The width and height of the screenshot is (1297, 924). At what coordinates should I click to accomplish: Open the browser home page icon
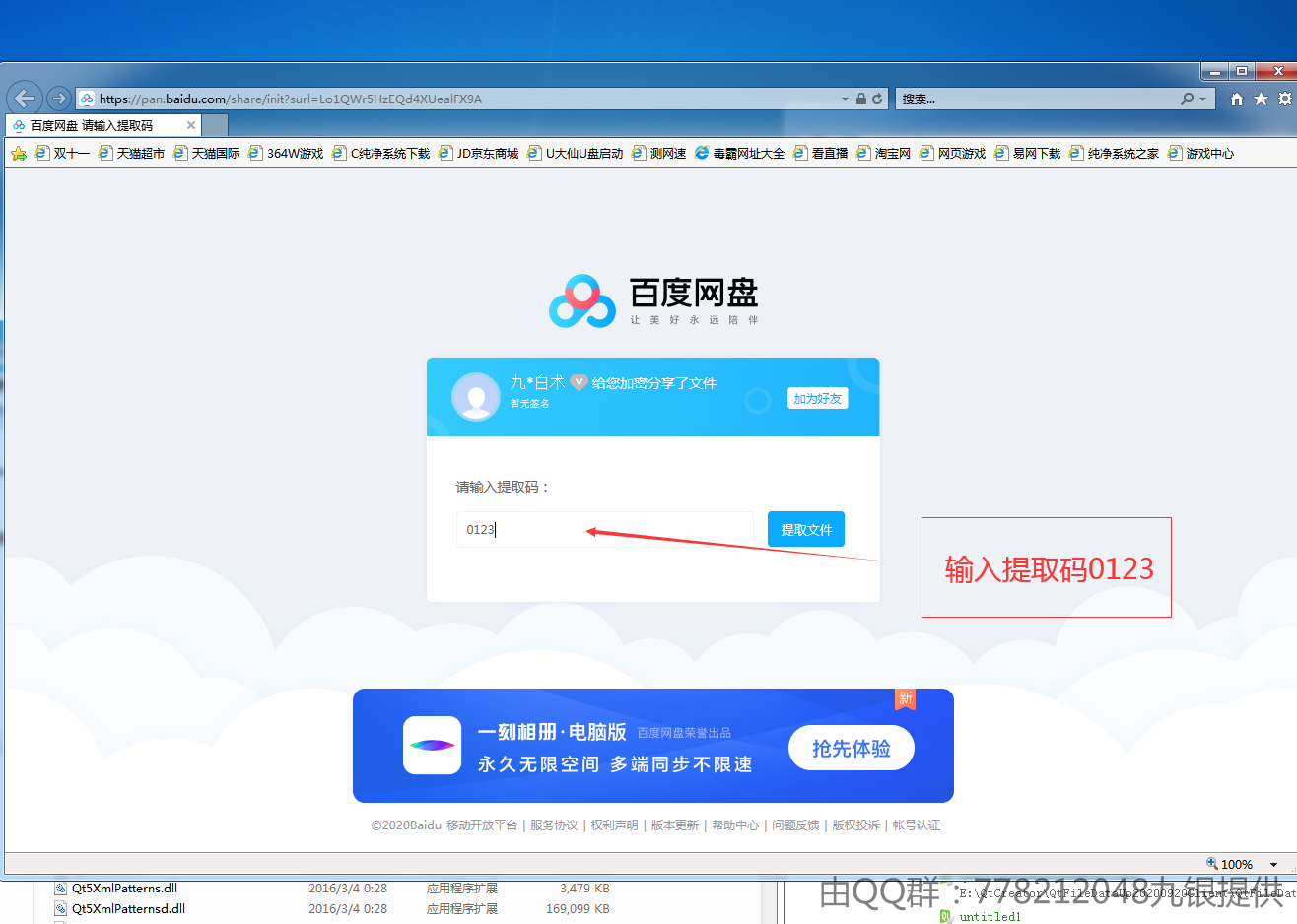1237,99
